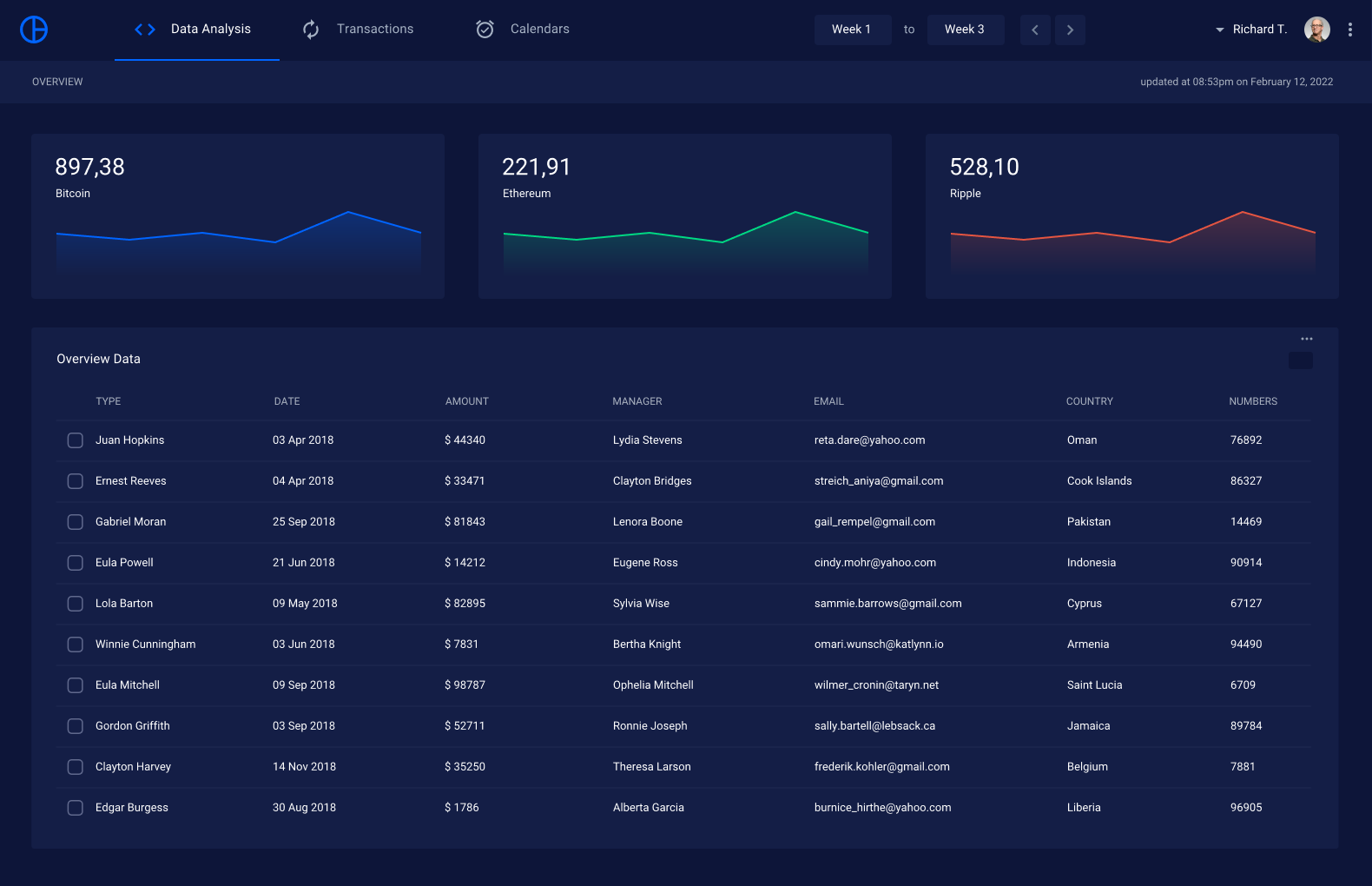Click the number 96905 cell

pyautogui.click(x=1246, y=808)
